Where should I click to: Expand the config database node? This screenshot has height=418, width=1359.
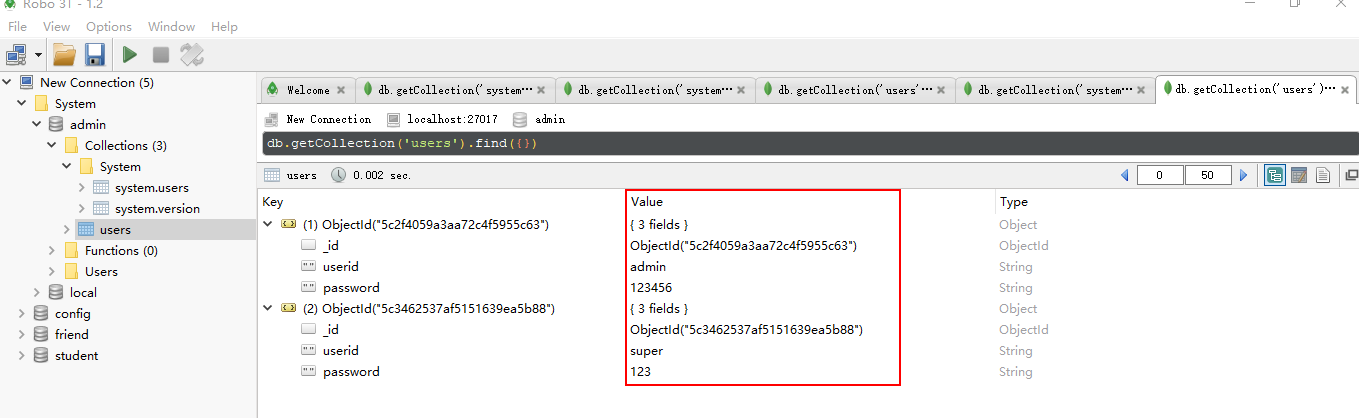point(22,313)
